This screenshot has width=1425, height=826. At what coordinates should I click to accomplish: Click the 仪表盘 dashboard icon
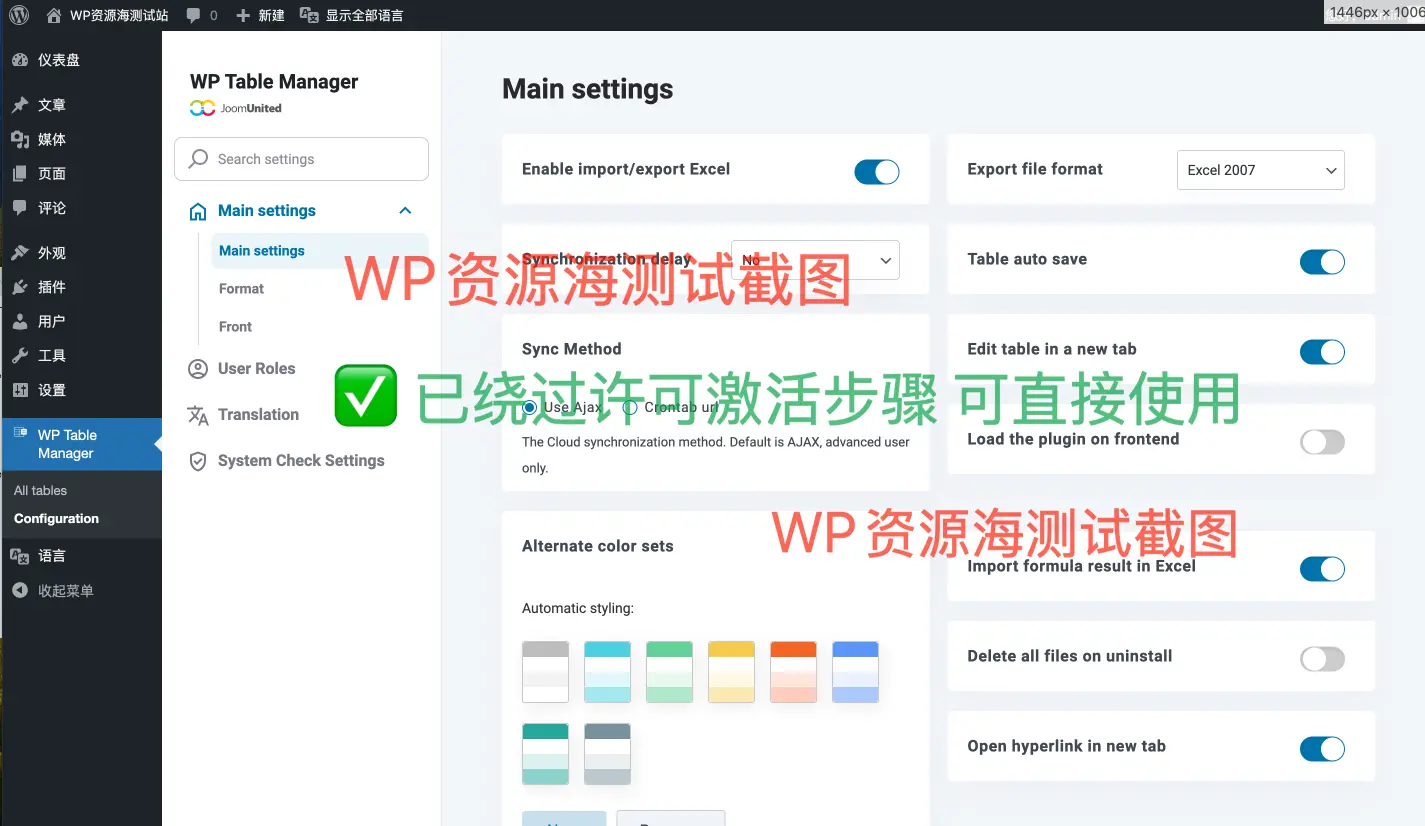tap(20, 60)
